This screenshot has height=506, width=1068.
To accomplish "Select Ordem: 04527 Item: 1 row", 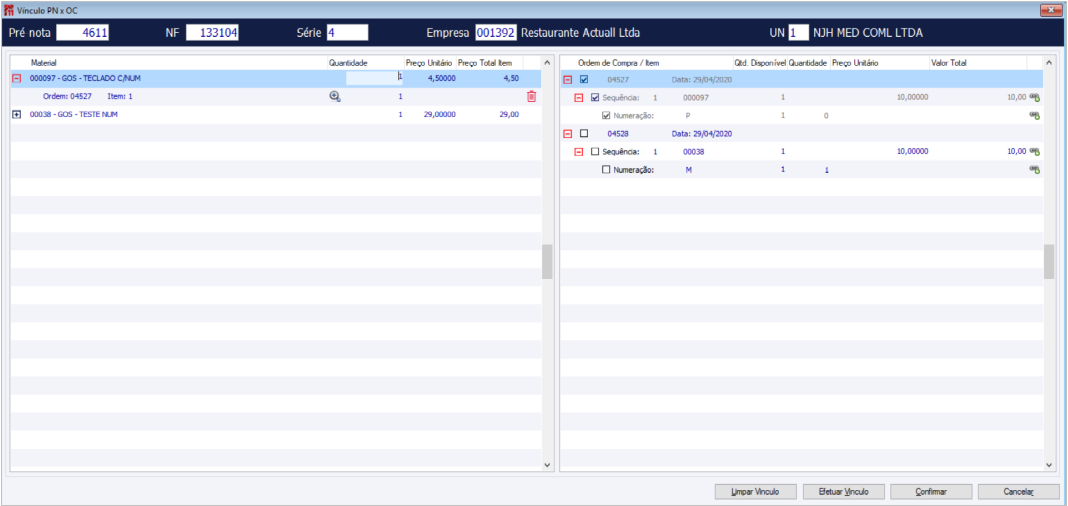I will [276, 97].
